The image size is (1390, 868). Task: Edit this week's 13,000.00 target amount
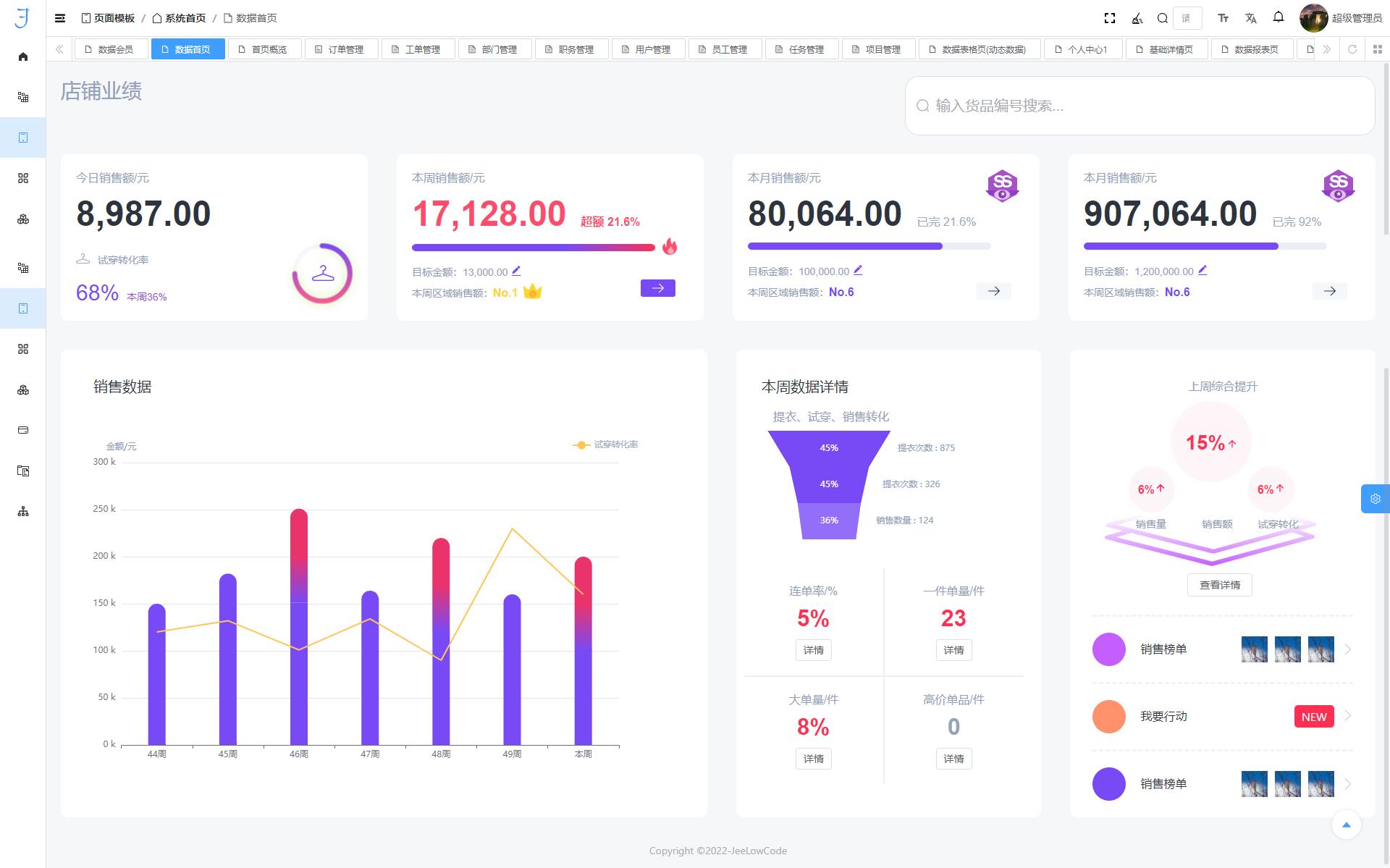[x=516, y=271]
